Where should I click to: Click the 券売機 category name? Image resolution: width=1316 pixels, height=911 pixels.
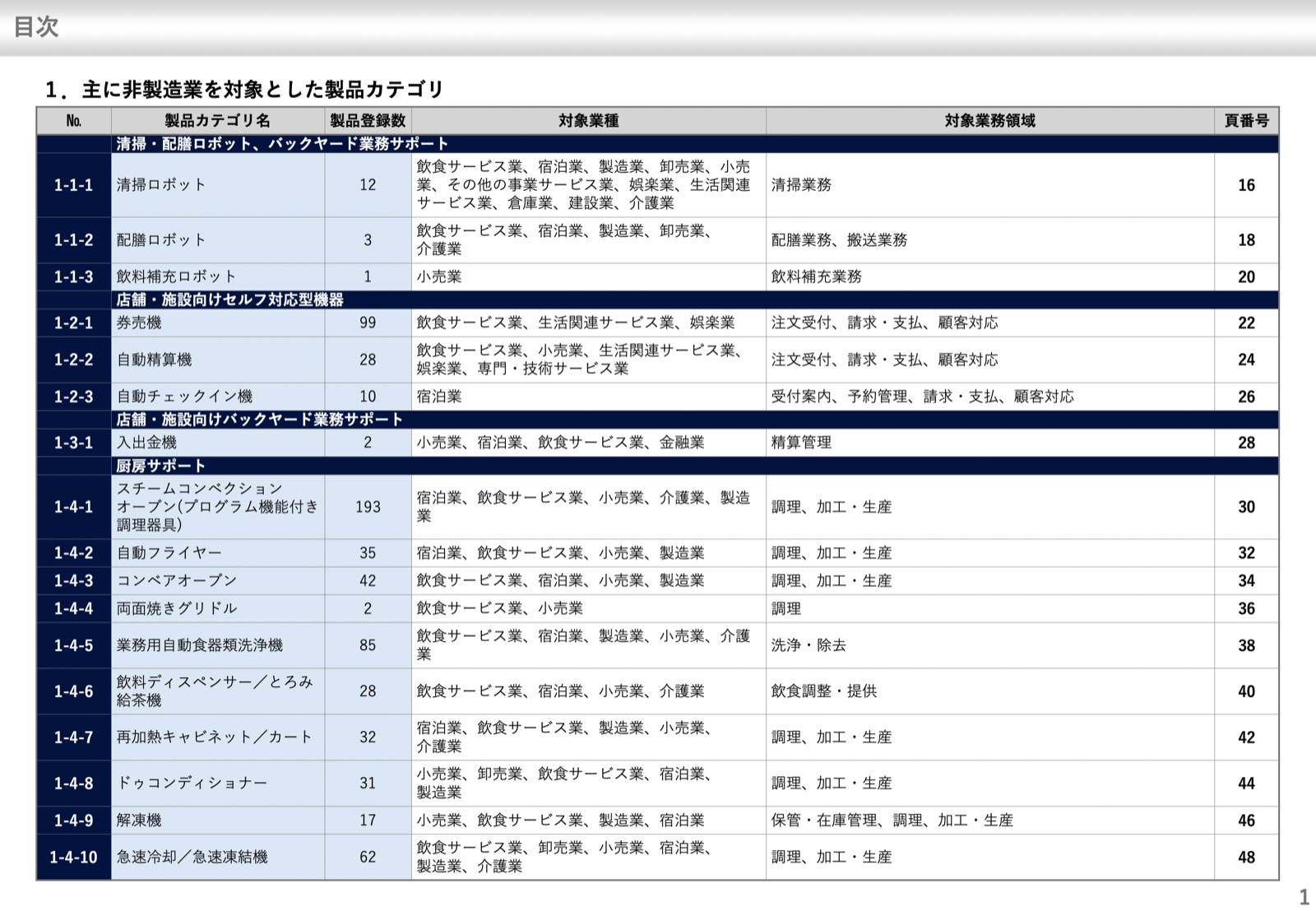139,323
